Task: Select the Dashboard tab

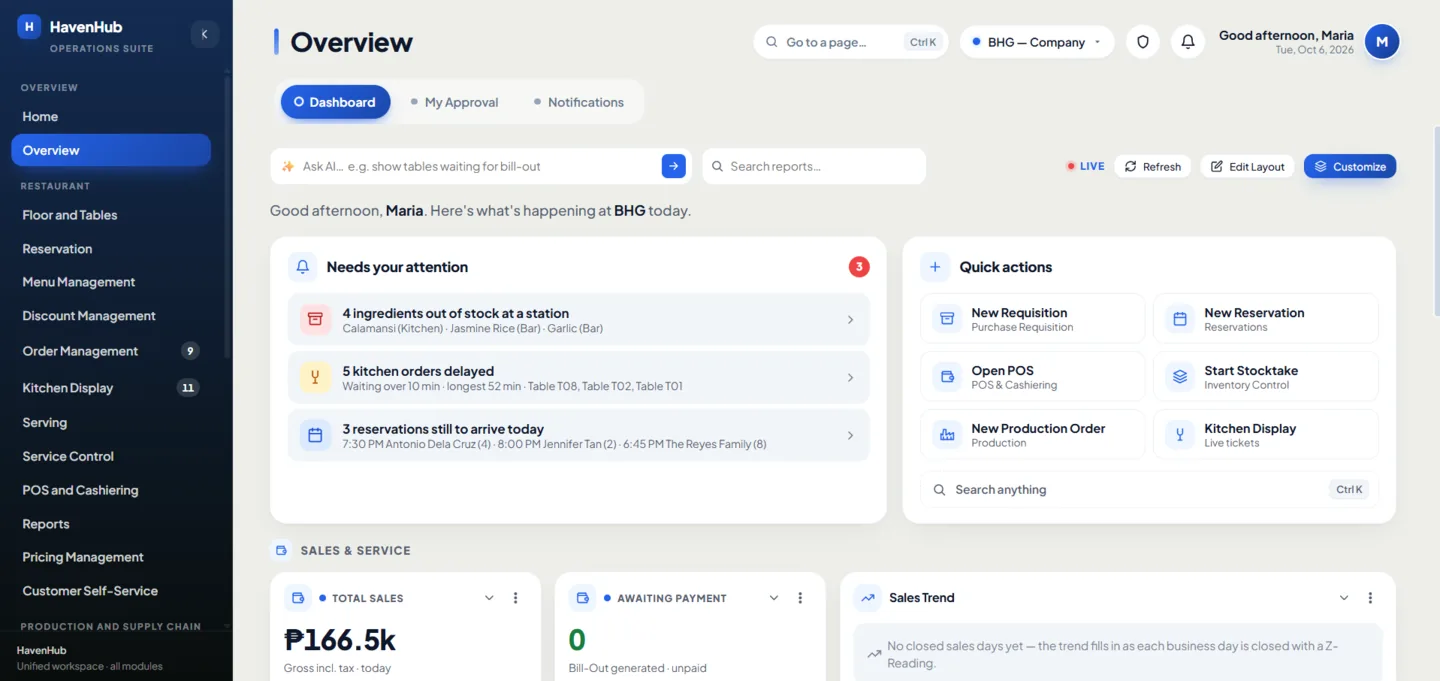Action: tap(335, 102)
